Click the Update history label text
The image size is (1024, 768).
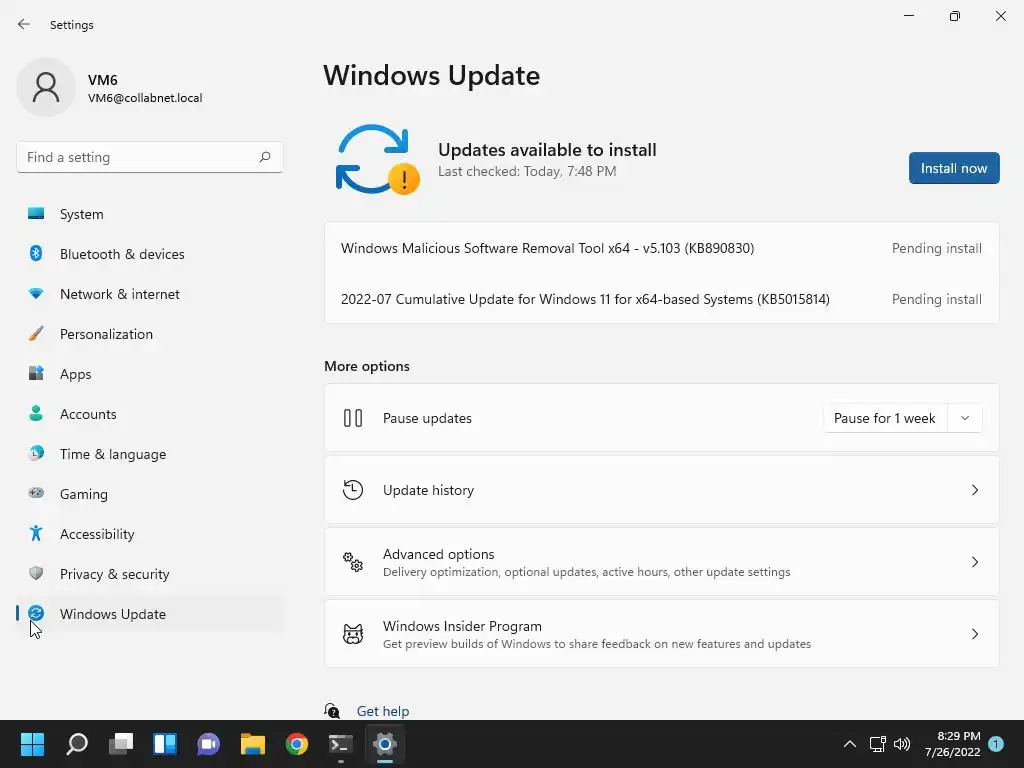[x=428, y=490]
